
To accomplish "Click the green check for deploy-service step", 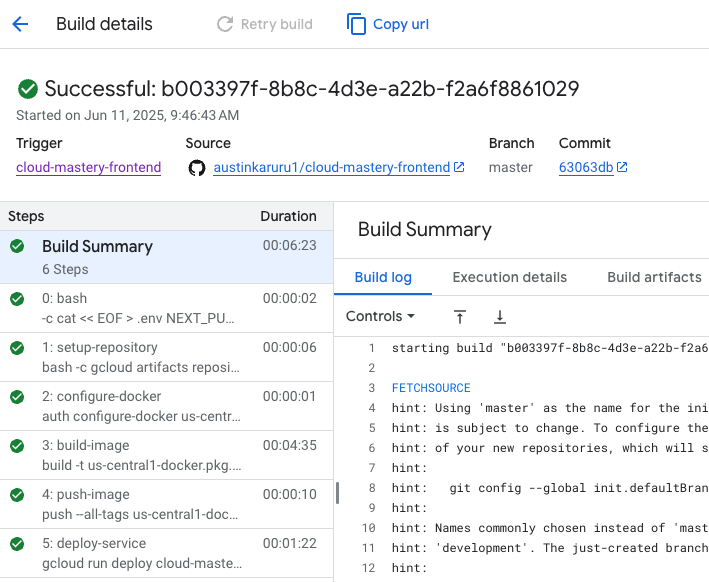I will [x=17, y=544].
